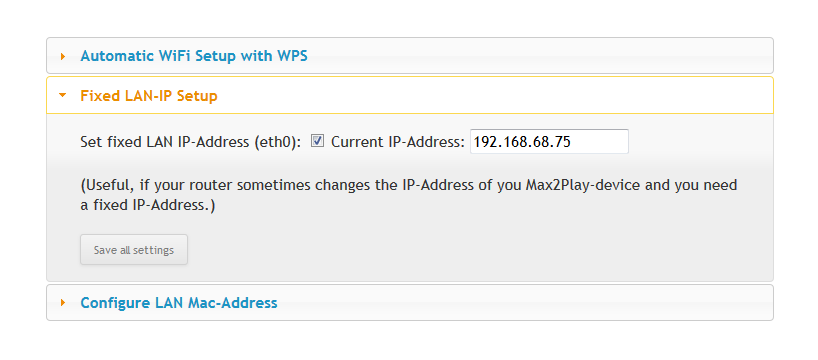Click the 'a fixed IP-Address.)' help text line
The image size is (818, 360).
(148, 206)
